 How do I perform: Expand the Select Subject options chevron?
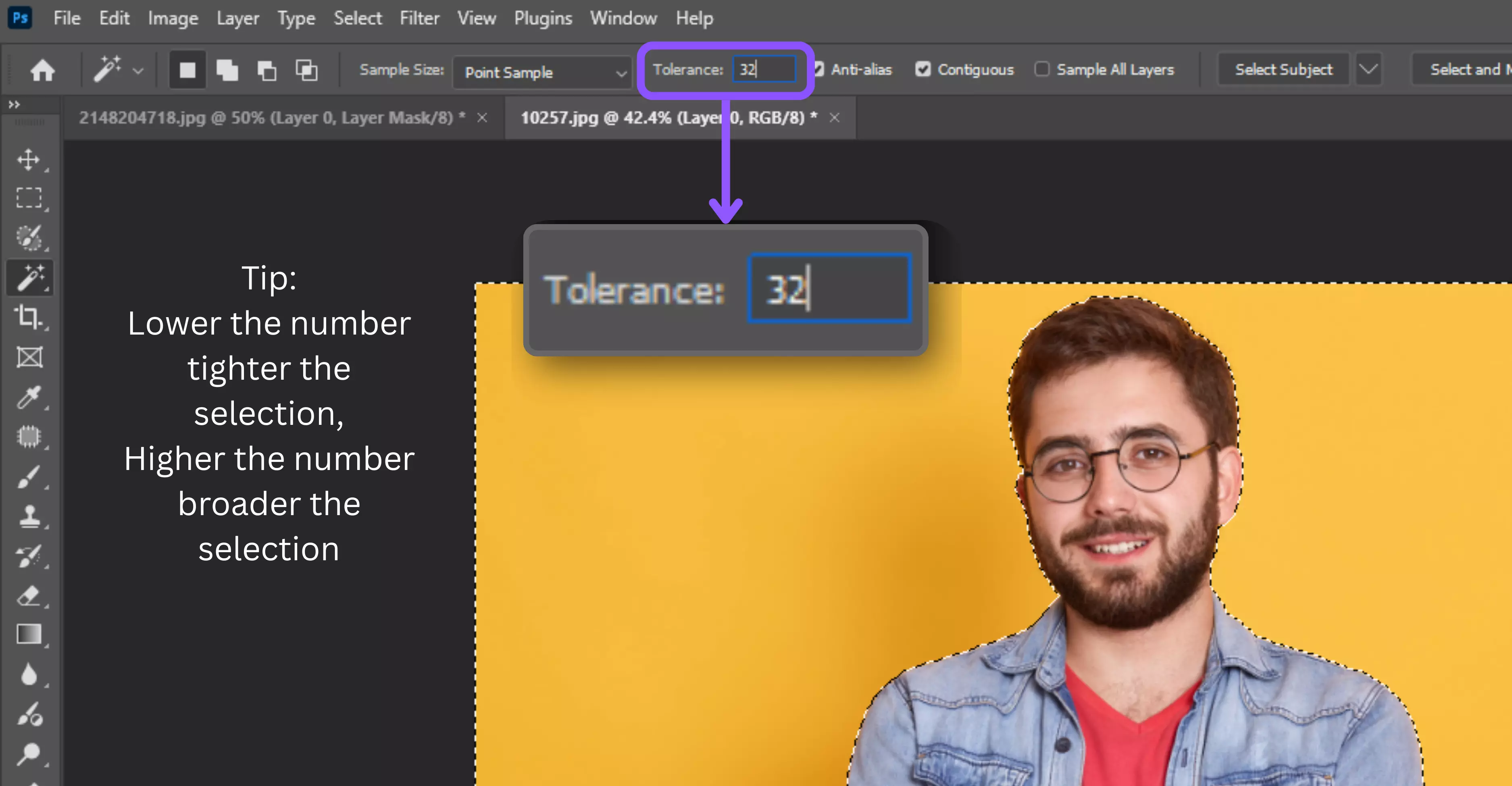coord(1368,69)
